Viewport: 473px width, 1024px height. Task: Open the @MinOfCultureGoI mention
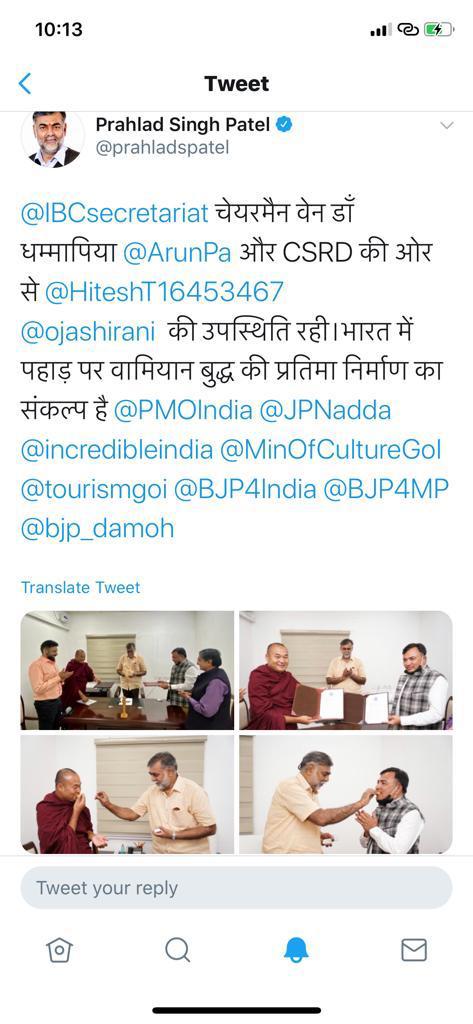(331, 450)
